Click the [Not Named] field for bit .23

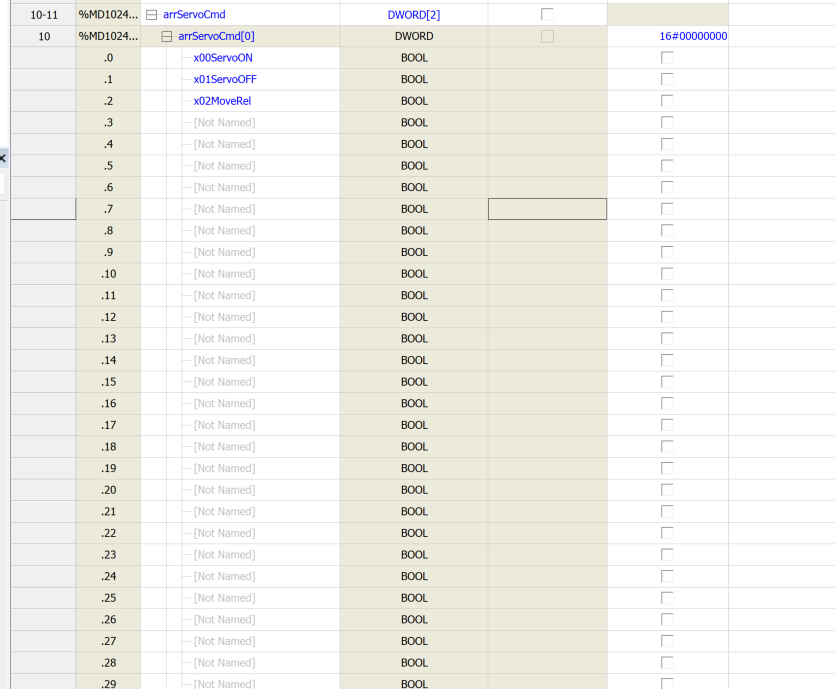(x=224, y=554)
